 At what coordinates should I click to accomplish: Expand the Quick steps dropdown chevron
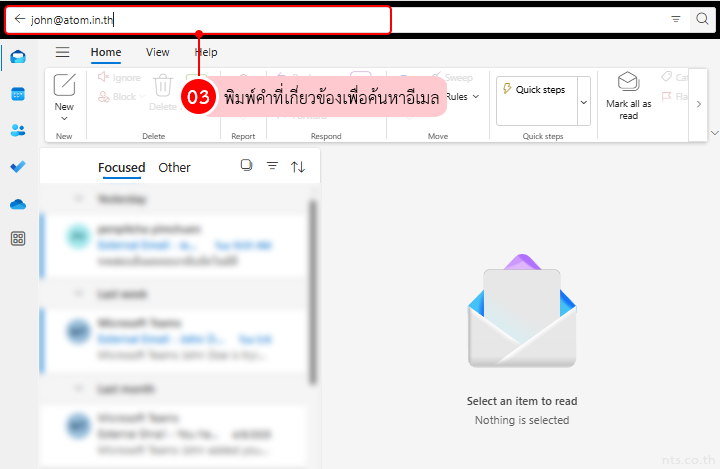(584, 102)
